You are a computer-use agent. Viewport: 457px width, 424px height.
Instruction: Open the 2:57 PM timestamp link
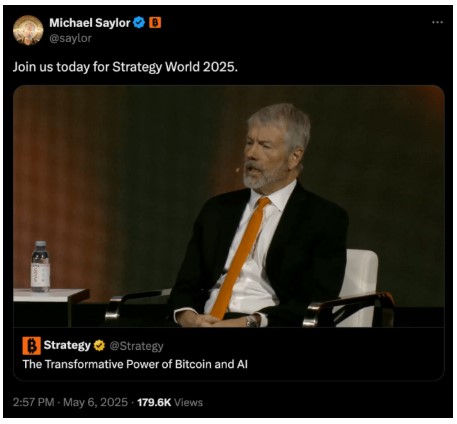[33, 402]
